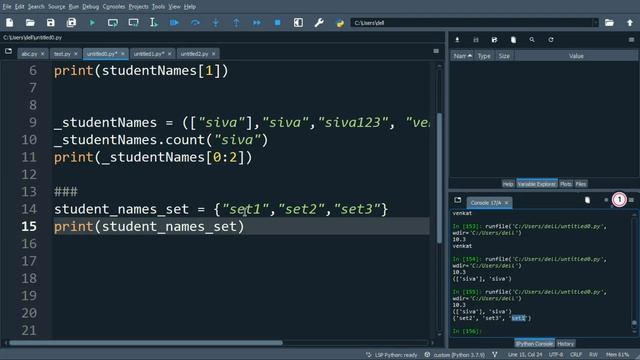Close the untitled0.py tab
Viewport: 640px width, 360px height.
click(123, 54)
